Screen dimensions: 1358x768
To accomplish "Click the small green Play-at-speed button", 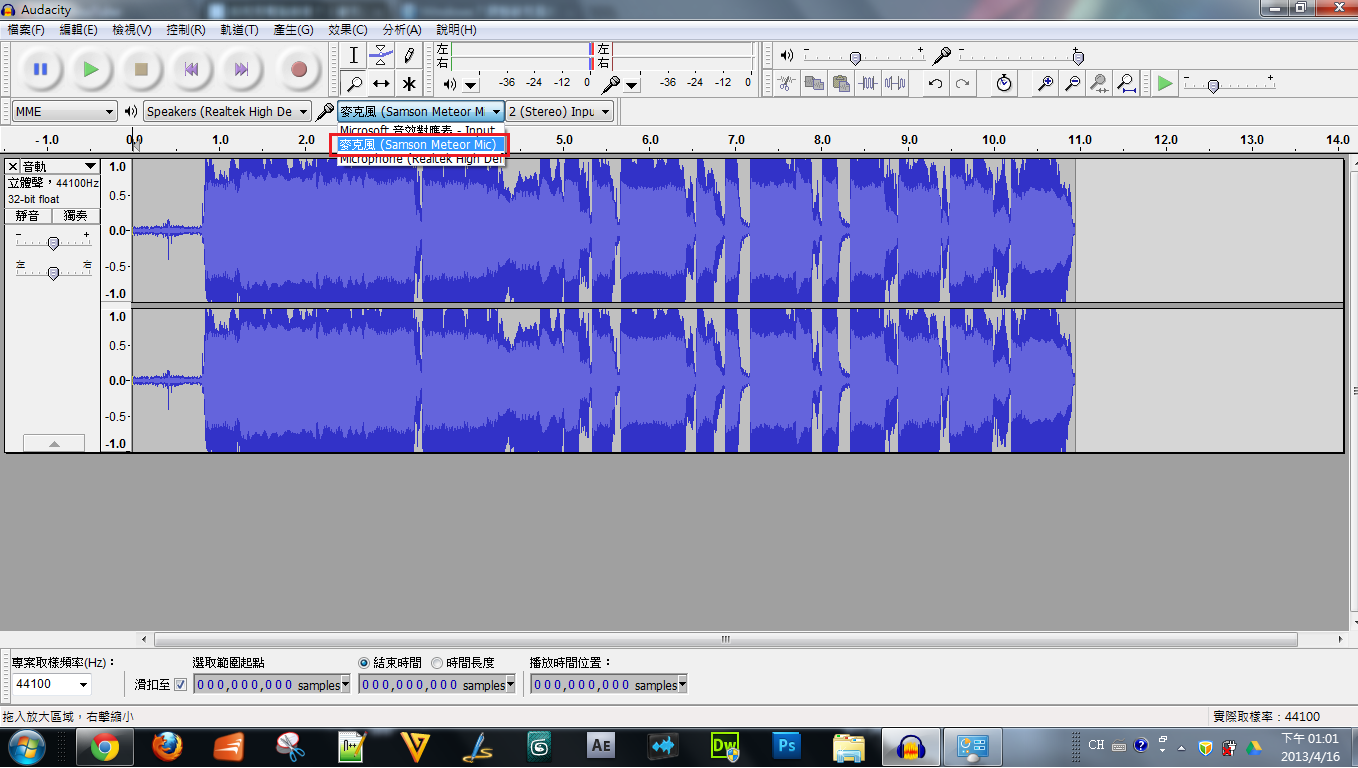I will click(x=1165, y=84).
